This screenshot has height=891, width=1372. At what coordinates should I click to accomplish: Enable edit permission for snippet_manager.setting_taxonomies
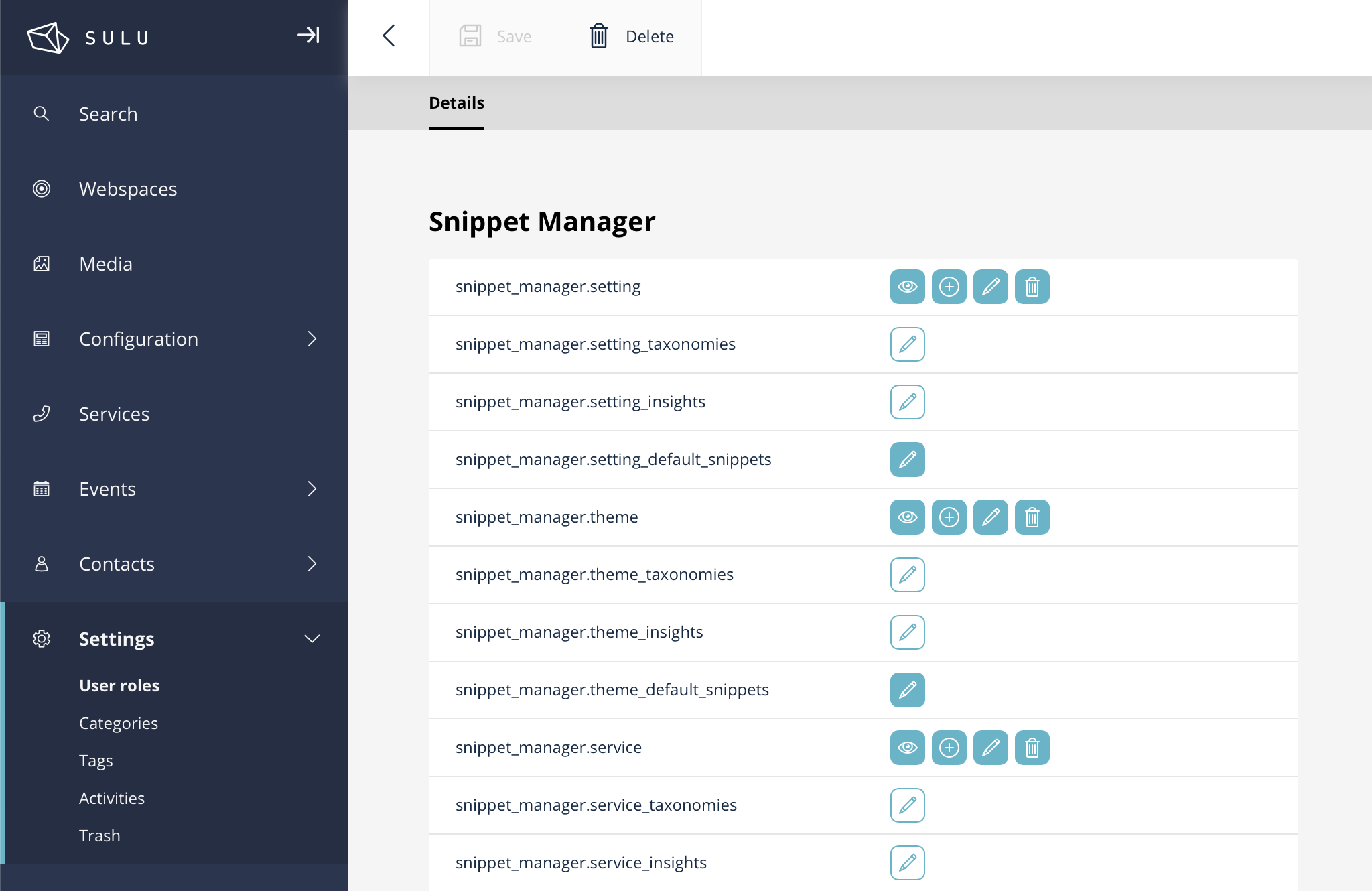(907, 344)
